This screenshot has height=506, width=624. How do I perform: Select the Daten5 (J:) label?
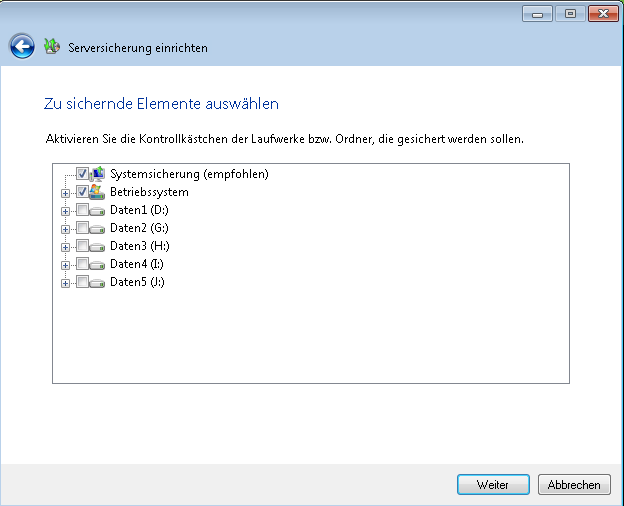(x=137, y=282)
